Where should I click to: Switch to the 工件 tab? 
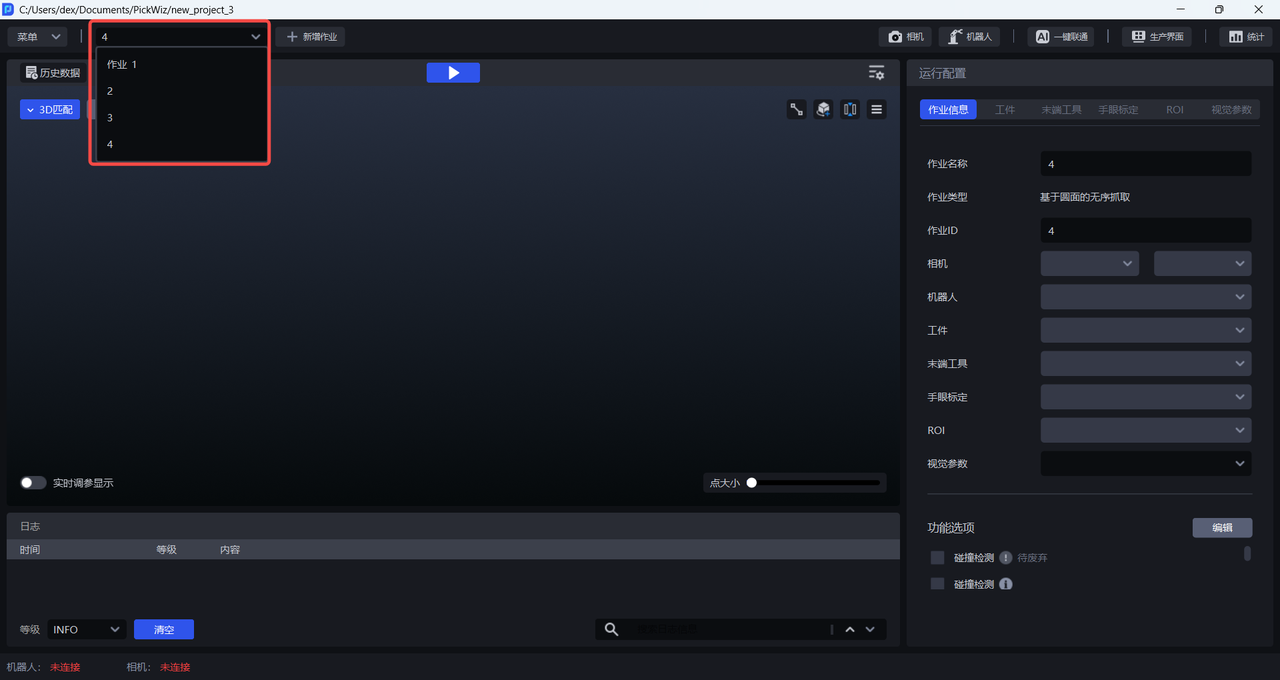[x=1005, y=110]
